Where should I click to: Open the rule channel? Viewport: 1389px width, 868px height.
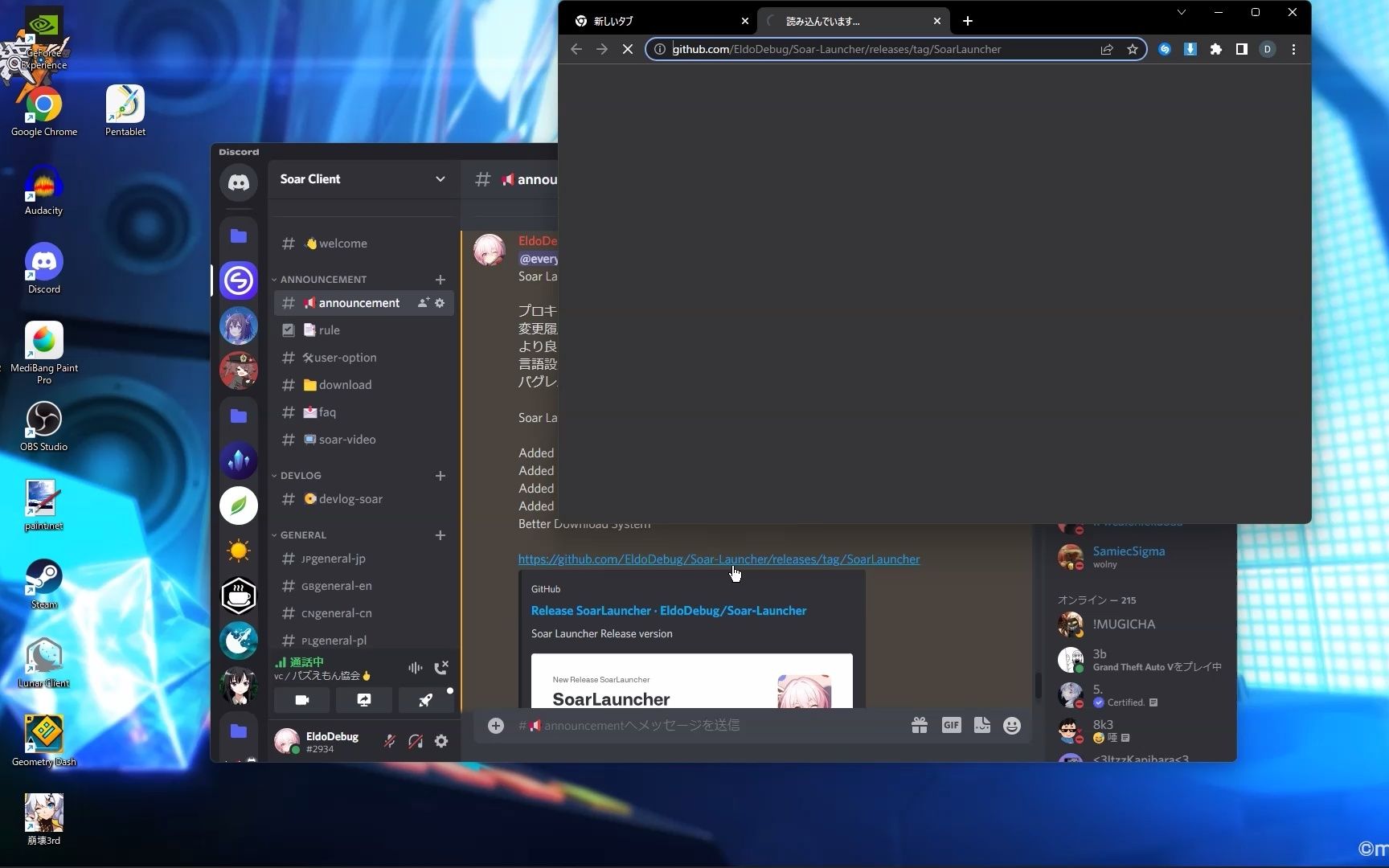pyautogui.click(x=363, y=330)
